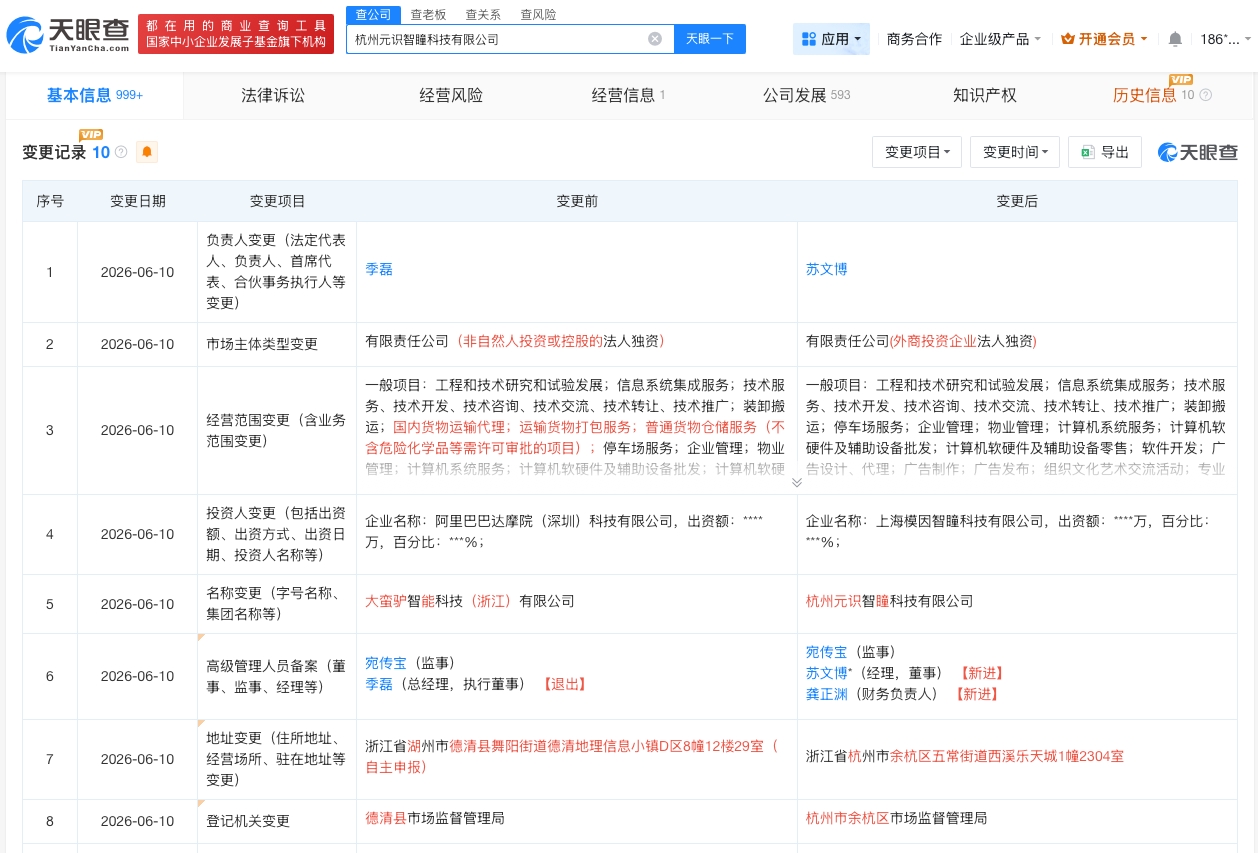Select the 查老板 search tab
This screenshot has width=1258, height=853.
428,14
